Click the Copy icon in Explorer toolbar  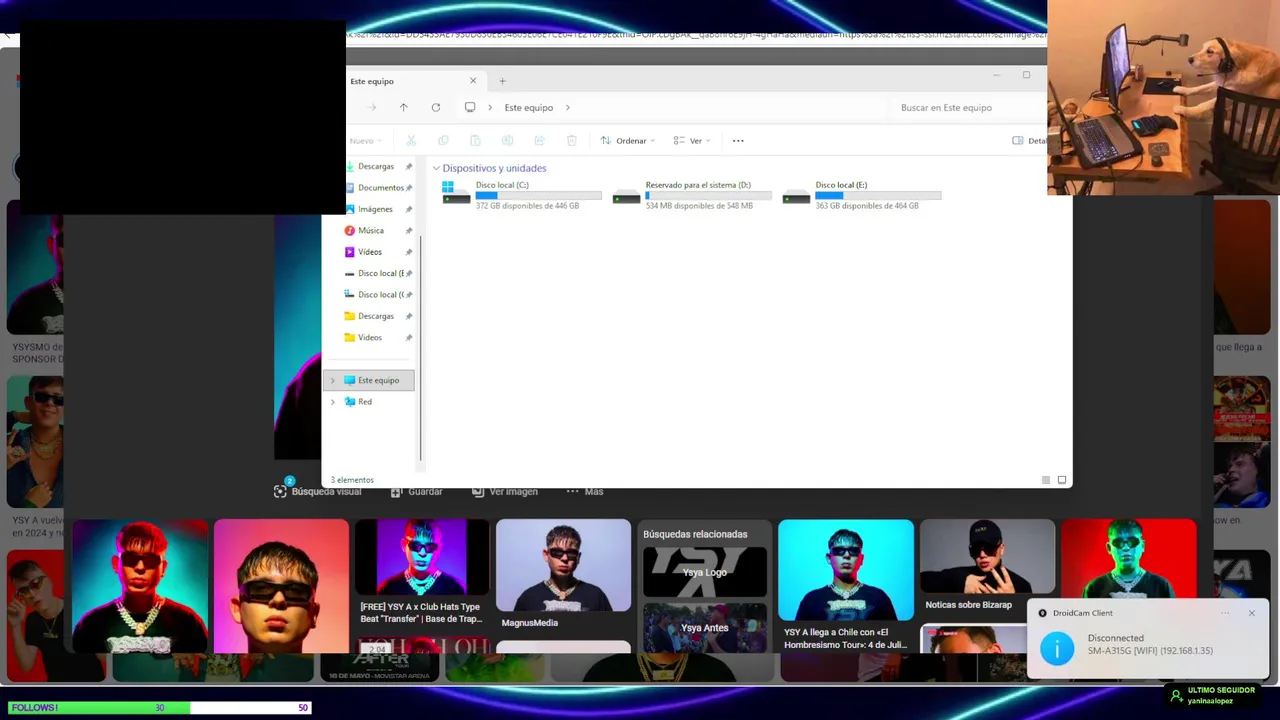point(443,141)
